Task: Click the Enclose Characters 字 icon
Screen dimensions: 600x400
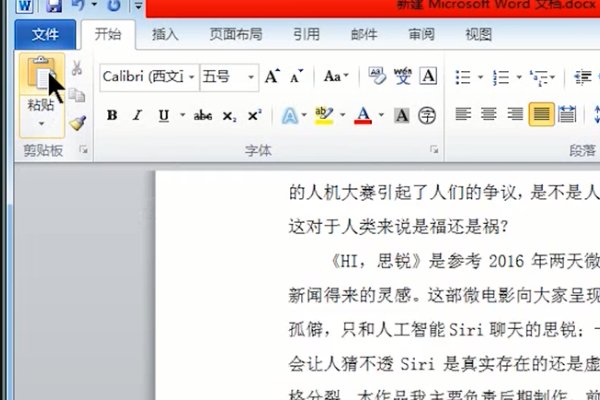Action: tap(427, 115)
